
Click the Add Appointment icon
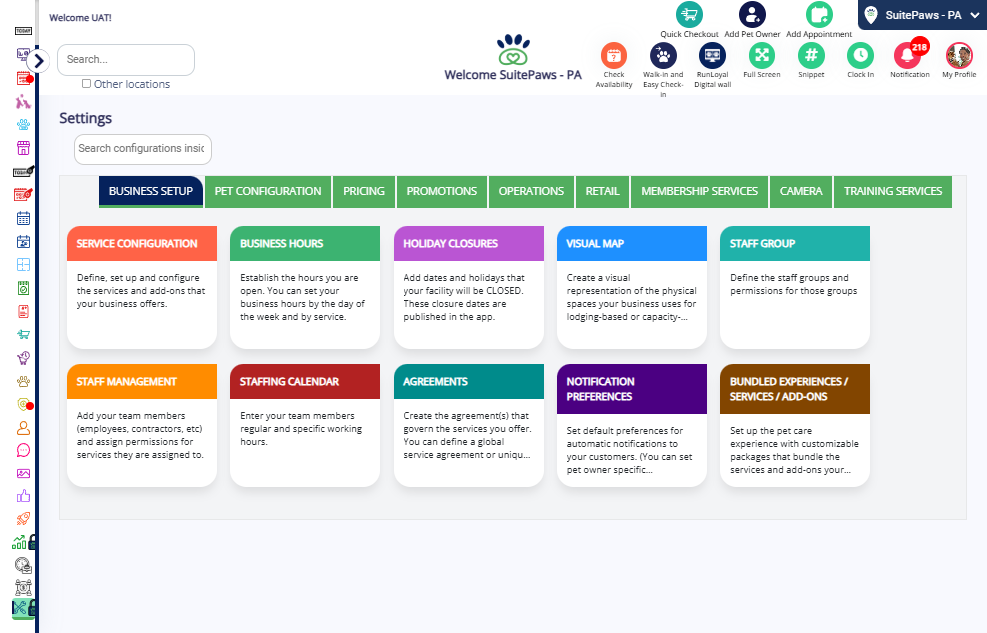[x=819, y=14]
